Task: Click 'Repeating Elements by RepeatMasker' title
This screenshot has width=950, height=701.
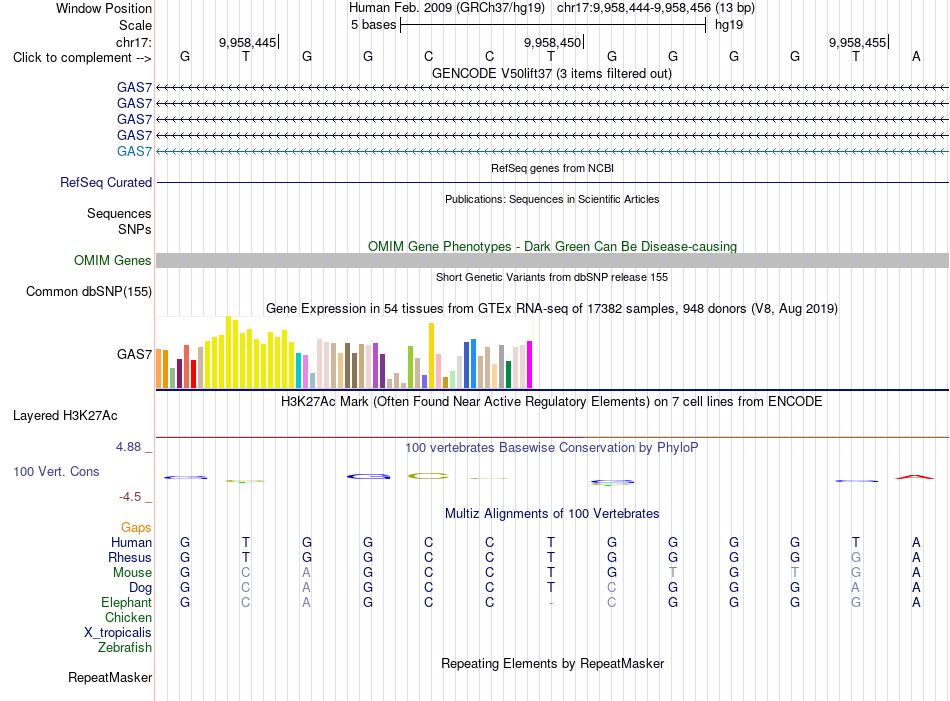Action: pos(553,663)
